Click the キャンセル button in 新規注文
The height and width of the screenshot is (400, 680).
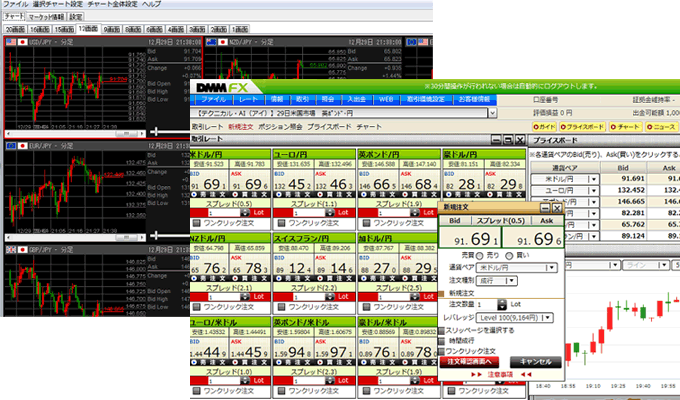pos(536,362)
